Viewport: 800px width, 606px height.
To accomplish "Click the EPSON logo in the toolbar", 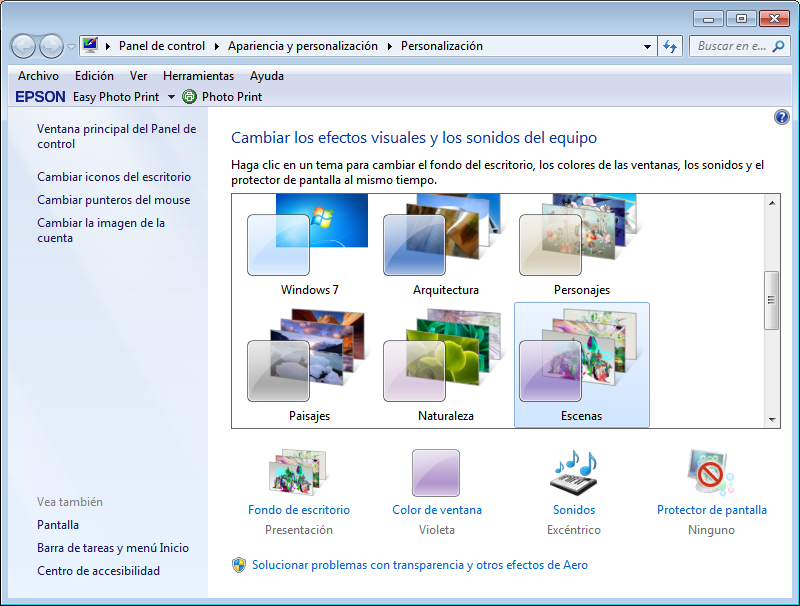I will pos(39,97).
